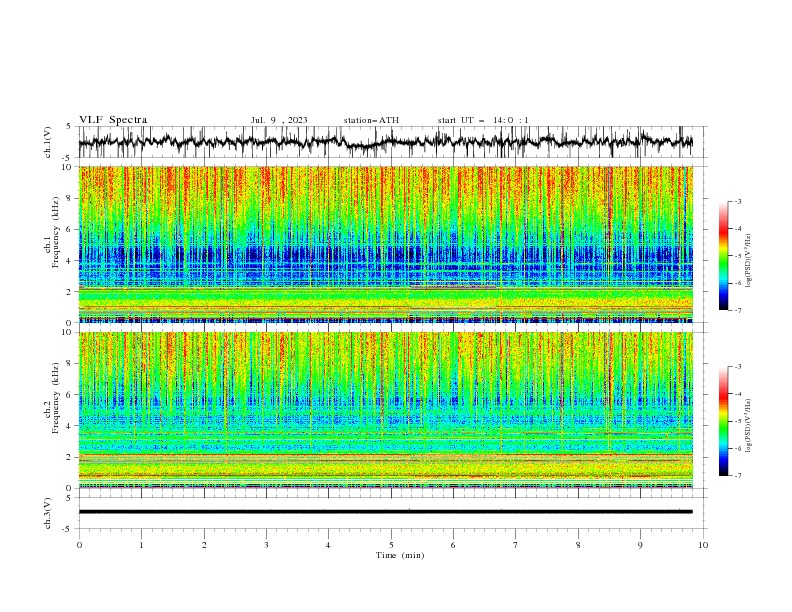
Task: Click the '-3' tick on upper colorbar
Action: coord(737,201)
